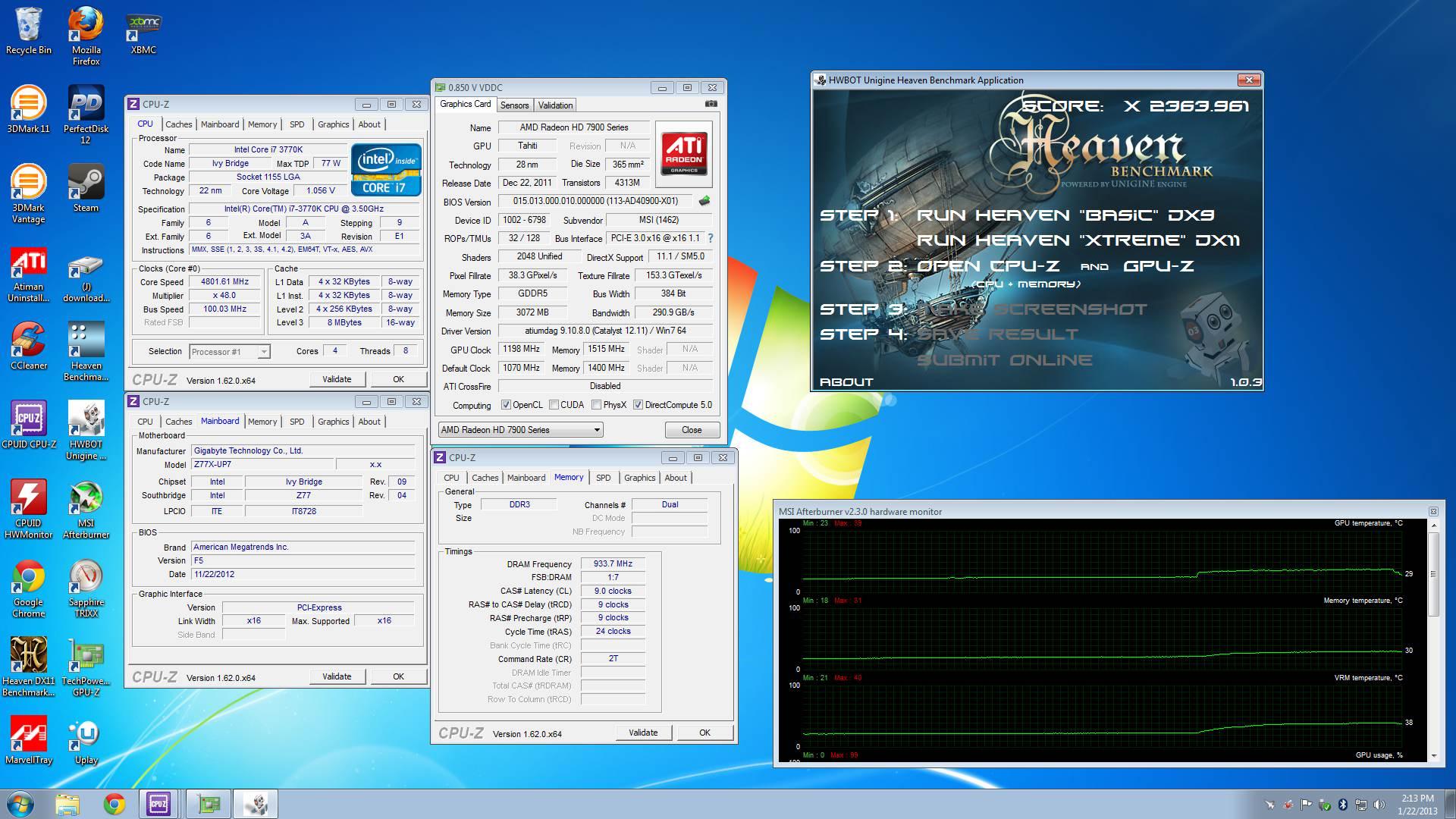Viewport: 1456px width, 819px height.
Task: Launch Uplay desktop shortcut
Action: [x=86, y=740]
